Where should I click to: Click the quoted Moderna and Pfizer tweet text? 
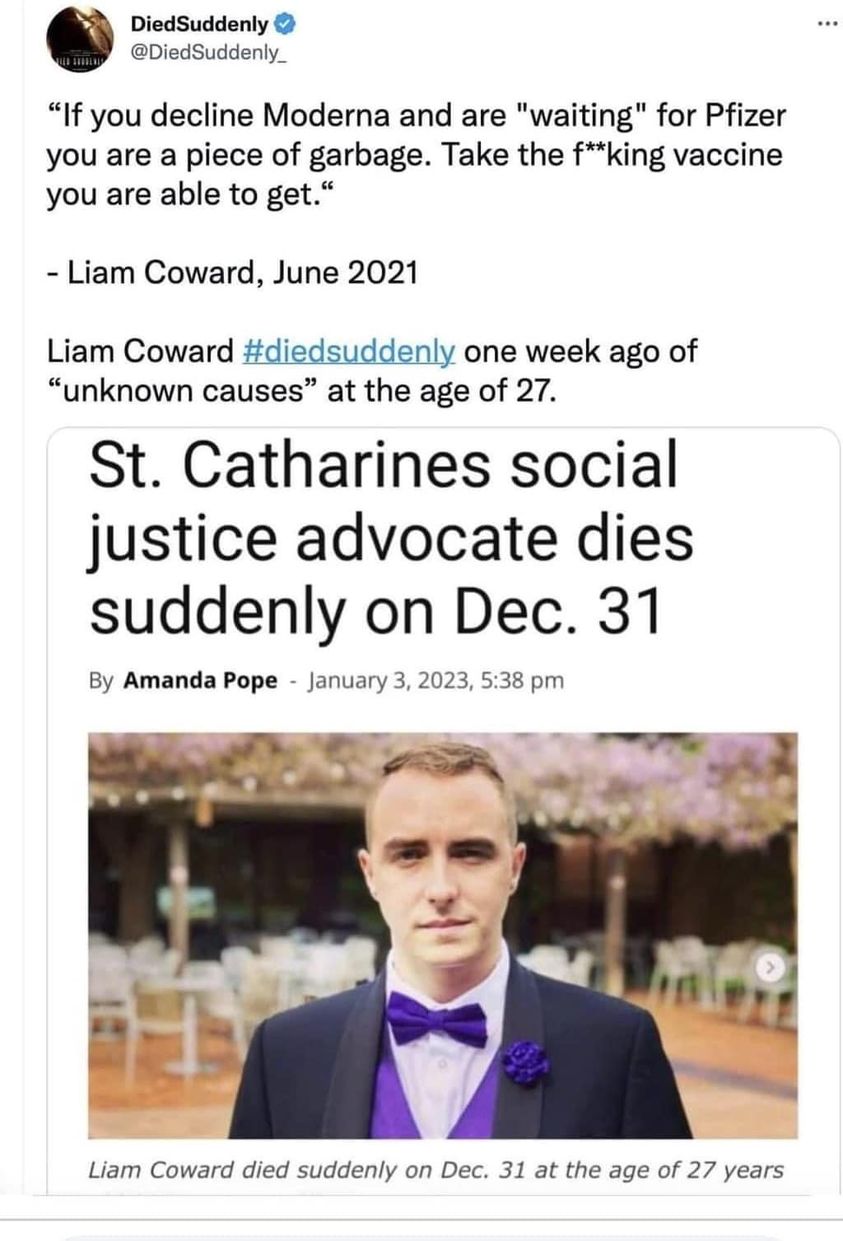coord(415,155)
